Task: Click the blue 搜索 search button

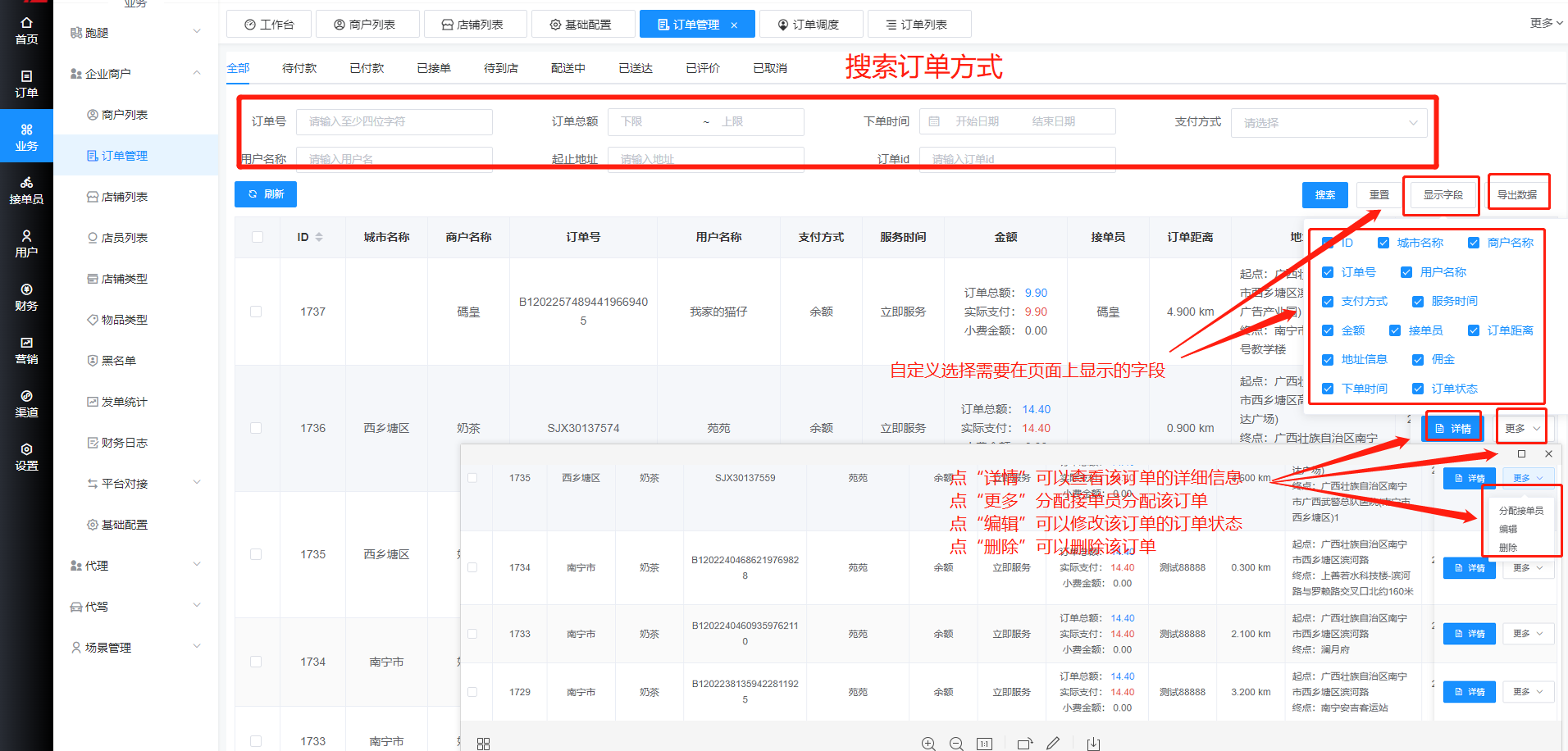Action: [1325, 195]
